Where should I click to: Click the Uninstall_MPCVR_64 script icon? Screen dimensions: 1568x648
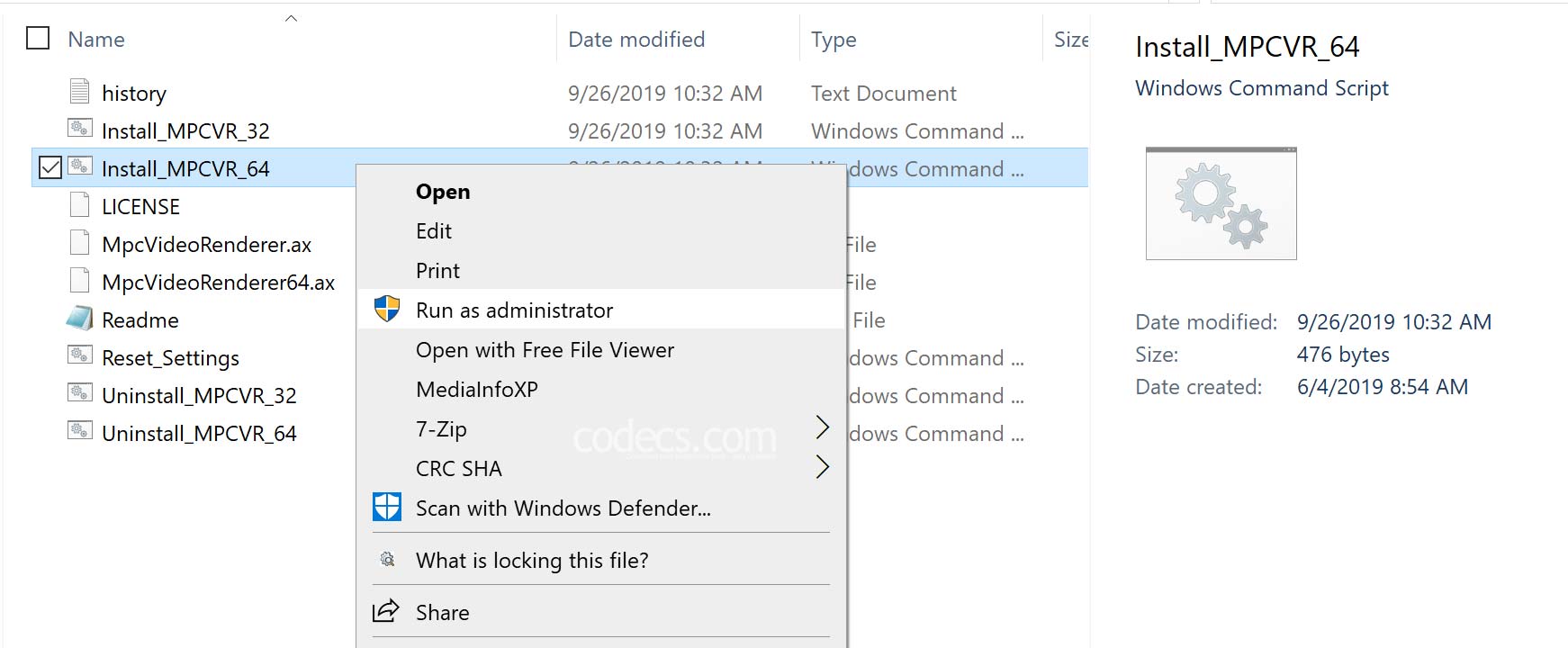80,430
